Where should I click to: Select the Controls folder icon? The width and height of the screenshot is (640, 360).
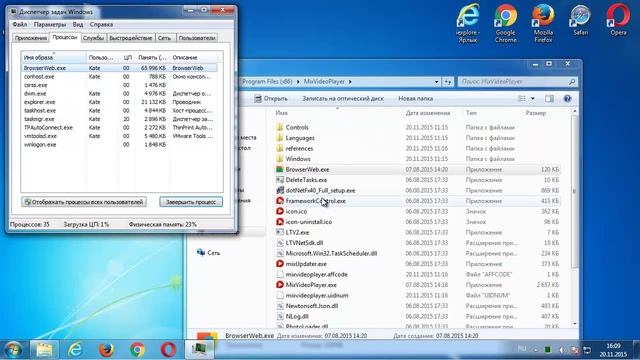[x=280, y=127]
